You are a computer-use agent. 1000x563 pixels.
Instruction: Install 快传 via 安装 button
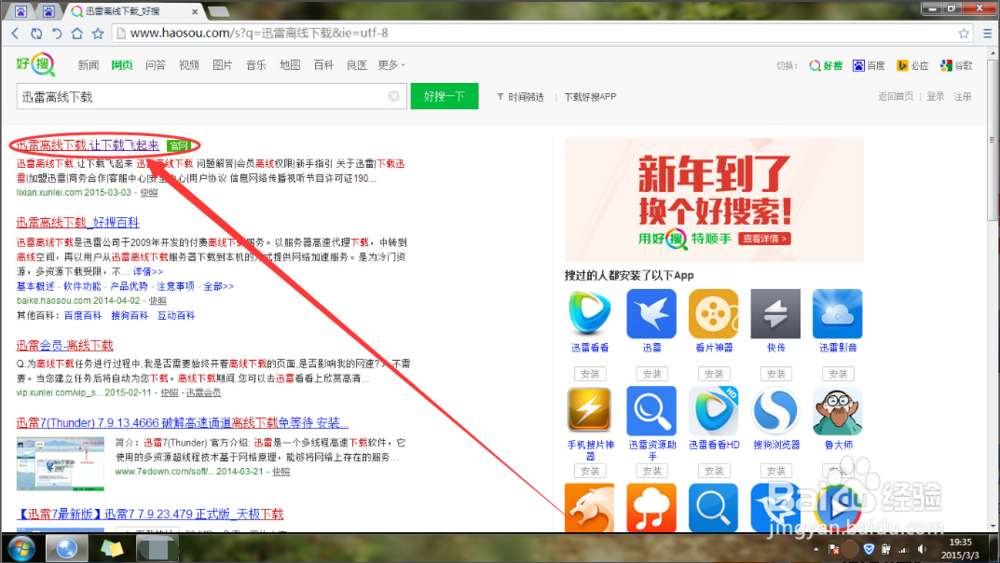(x=776, y=374)
